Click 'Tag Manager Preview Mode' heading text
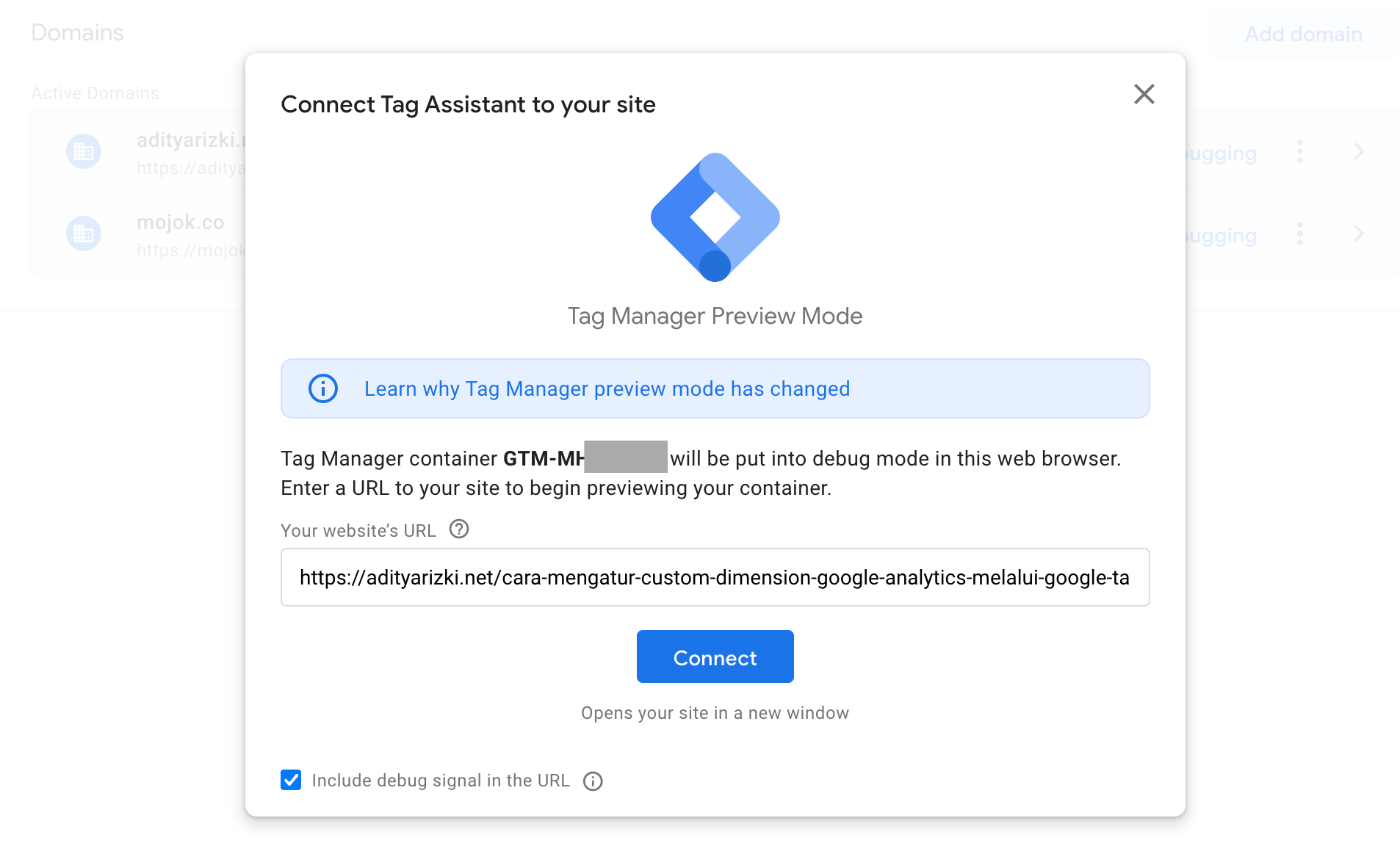Screen dimensions: 1400x865 click(715, 316)
